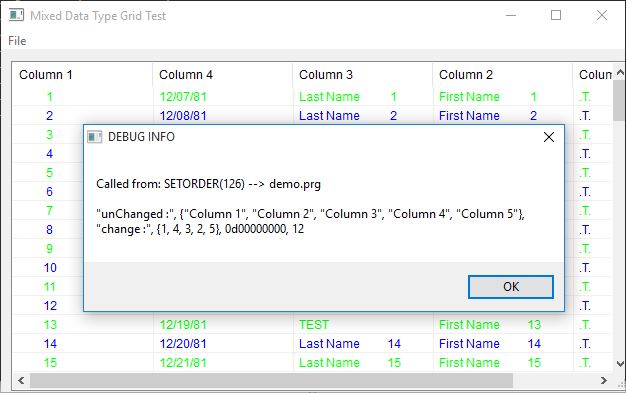Screen dimensions: 626x393
Task: Click the .T. value in row 1
Action: coord(585,97)
